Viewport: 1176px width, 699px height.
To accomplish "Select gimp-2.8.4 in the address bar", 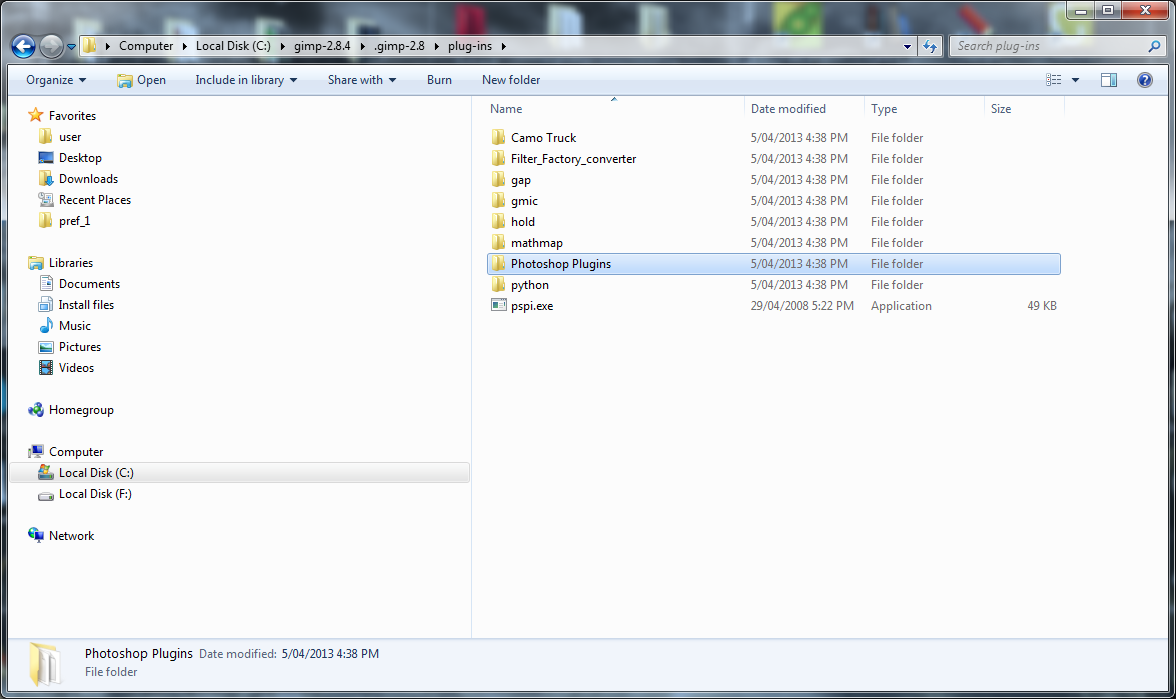I will pos(322,46).
